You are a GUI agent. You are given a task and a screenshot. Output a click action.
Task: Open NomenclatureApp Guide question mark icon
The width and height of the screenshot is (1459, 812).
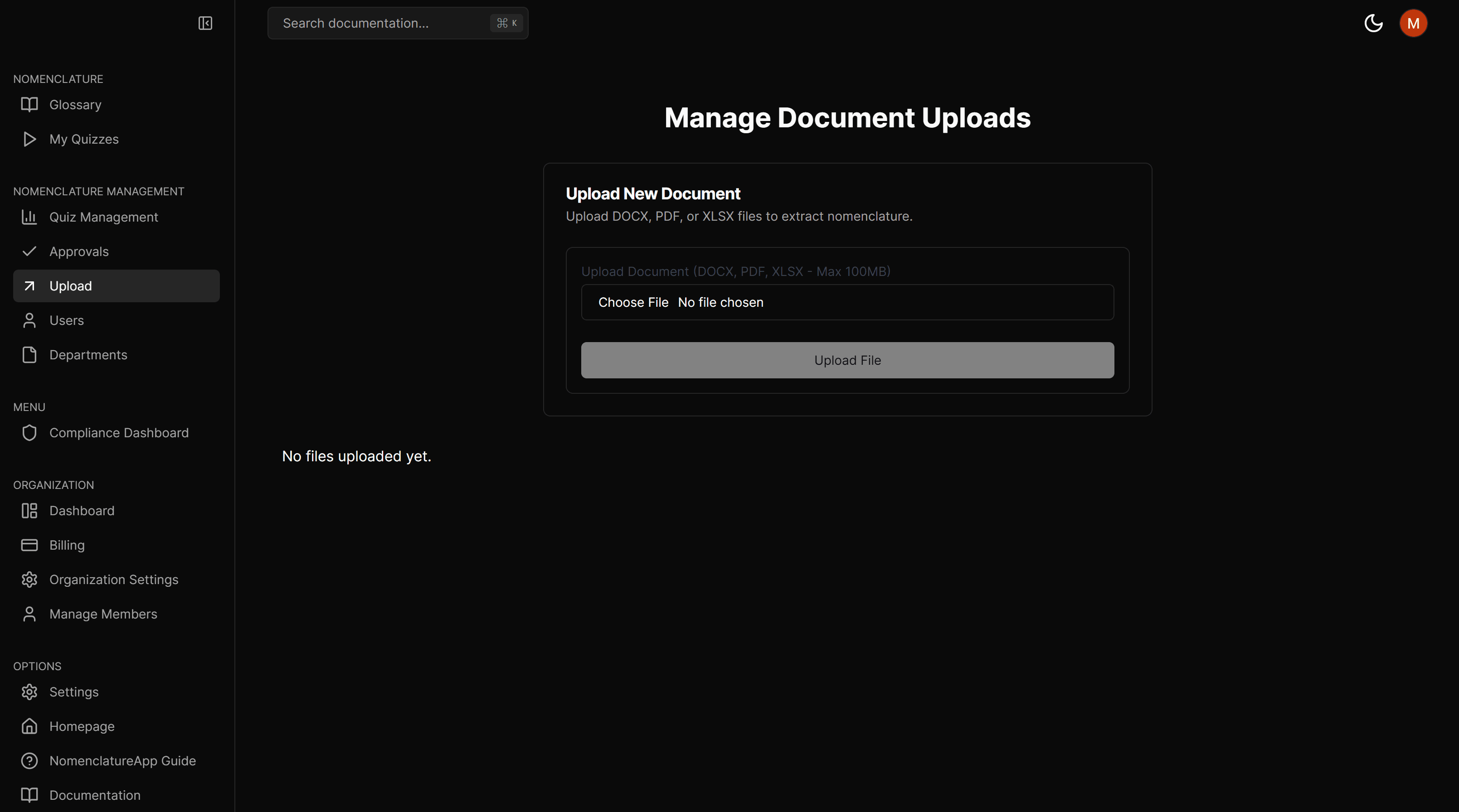point(29,760)
